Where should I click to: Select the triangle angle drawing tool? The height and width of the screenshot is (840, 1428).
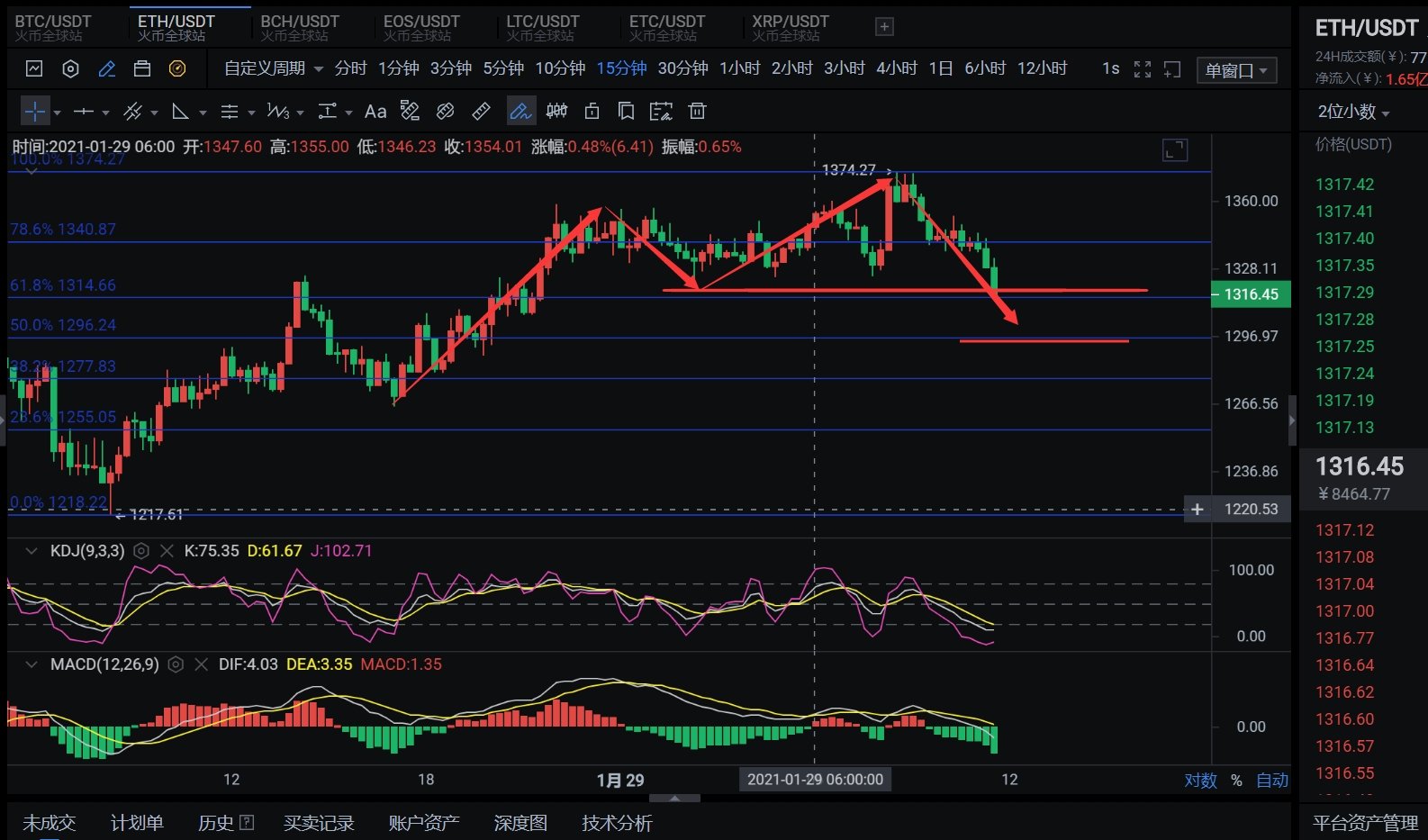click(181, 112)
